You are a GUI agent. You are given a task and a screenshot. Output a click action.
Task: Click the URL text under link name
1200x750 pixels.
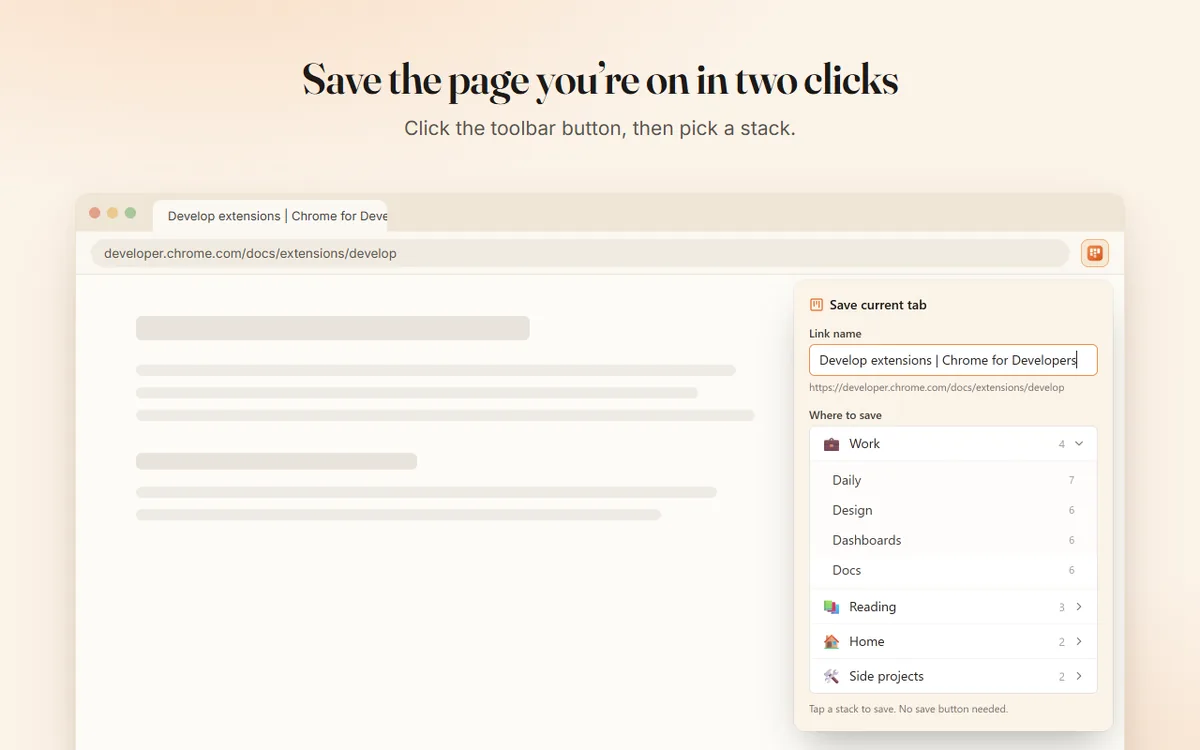pyautogui.click(x=936, y=388)
